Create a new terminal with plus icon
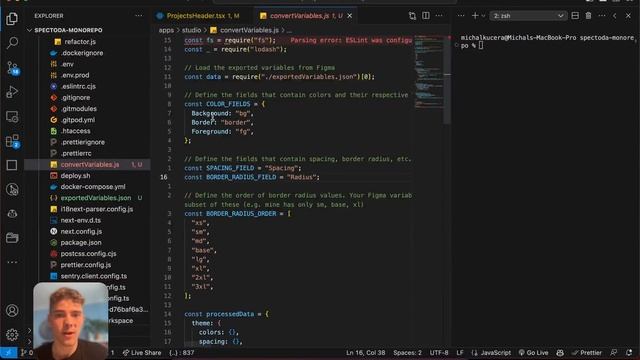 (x=475, y=16)
